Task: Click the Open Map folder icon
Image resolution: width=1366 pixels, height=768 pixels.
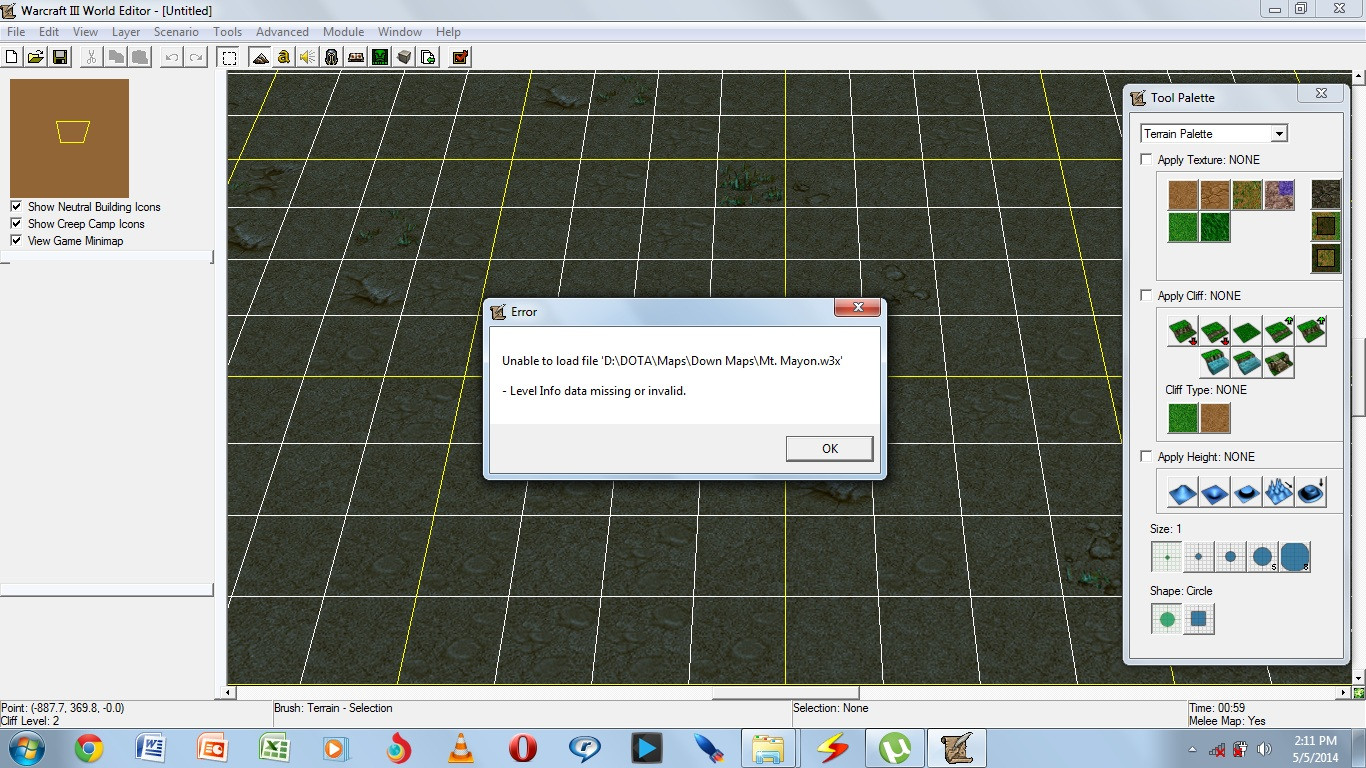Action: click(36, 57)
